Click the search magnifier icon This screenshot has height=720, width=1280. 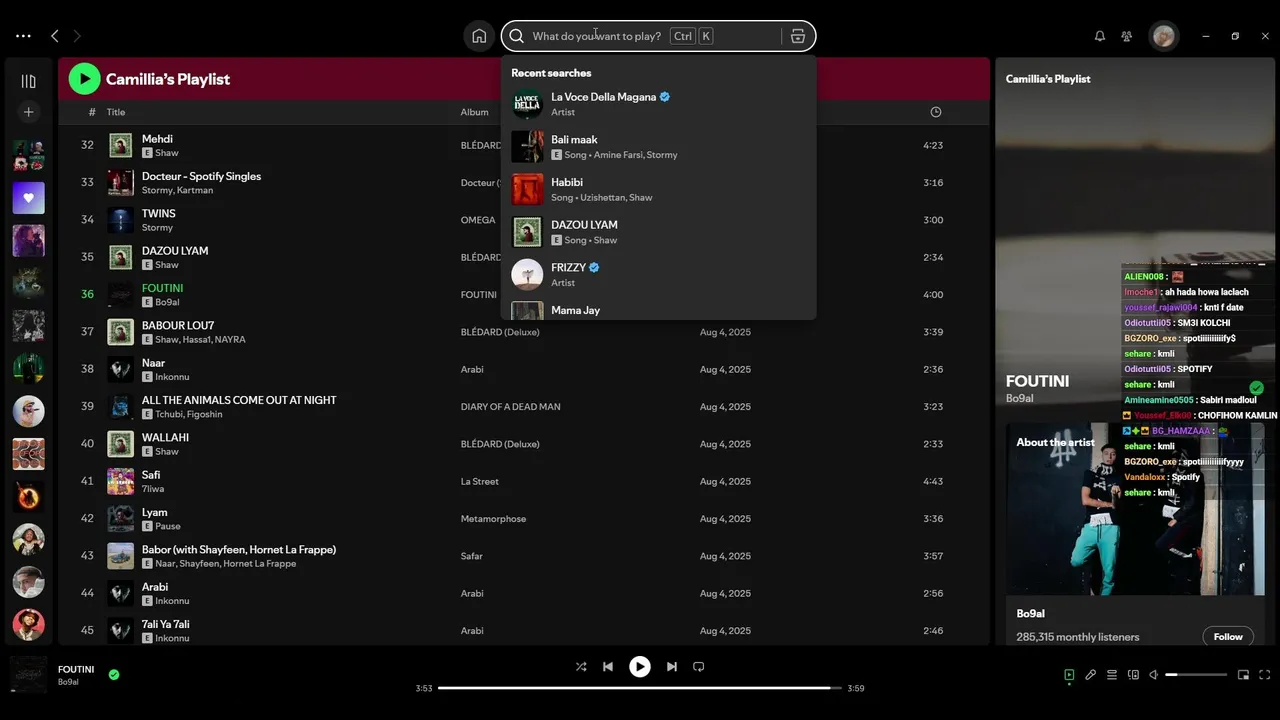pos(517,36)
